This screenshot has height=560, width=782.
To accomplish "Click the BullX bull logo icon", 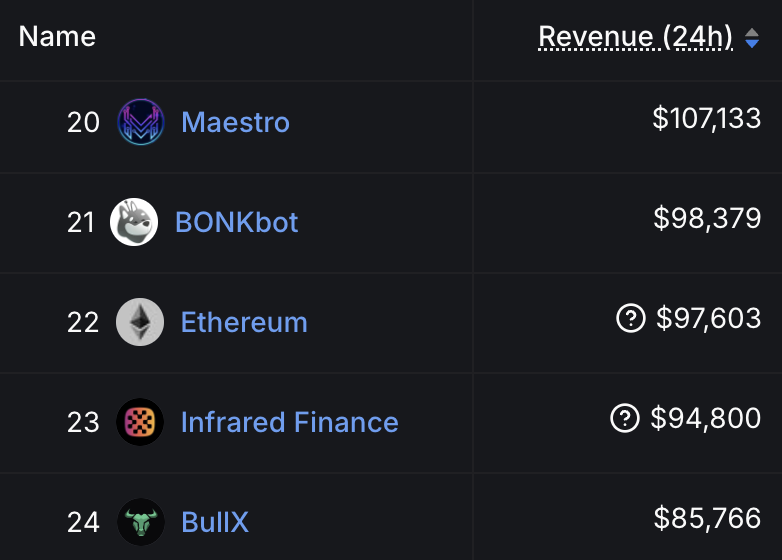I will click(x=141, y=522).
